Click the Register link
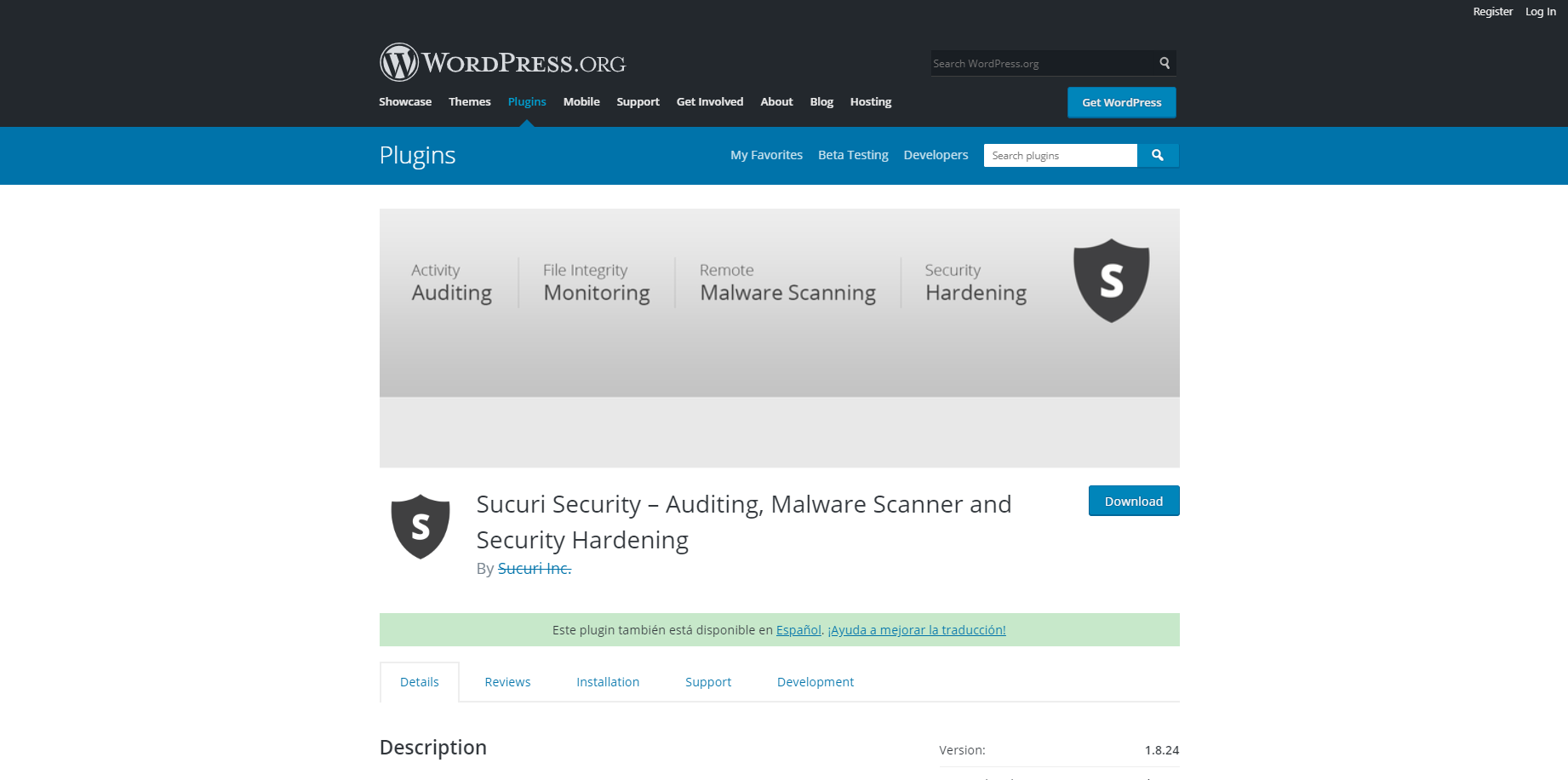The height and width of the screenshot is (780, 1568). (x=1493, y=11)
